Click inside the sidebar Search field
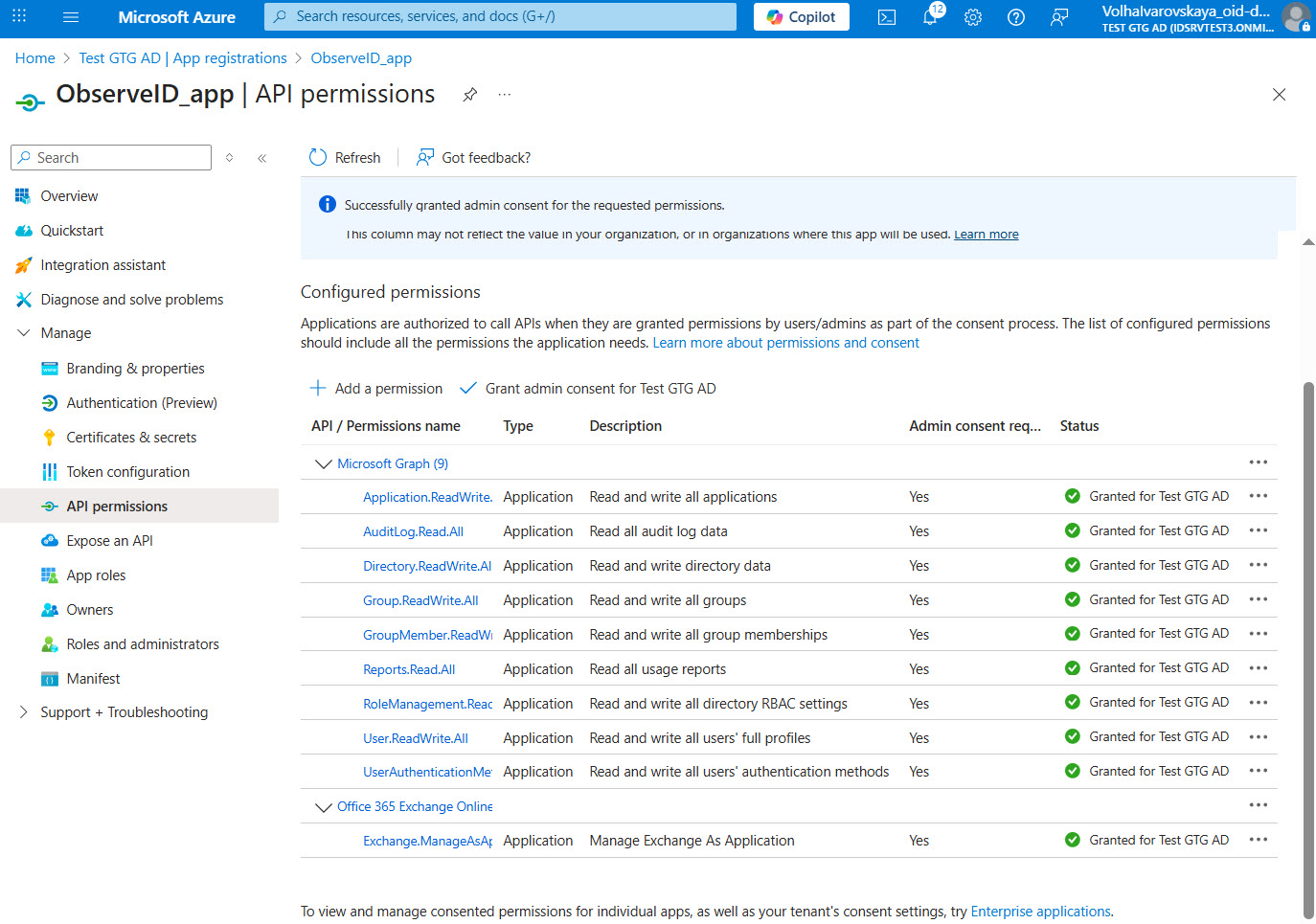 click(110, 157)
